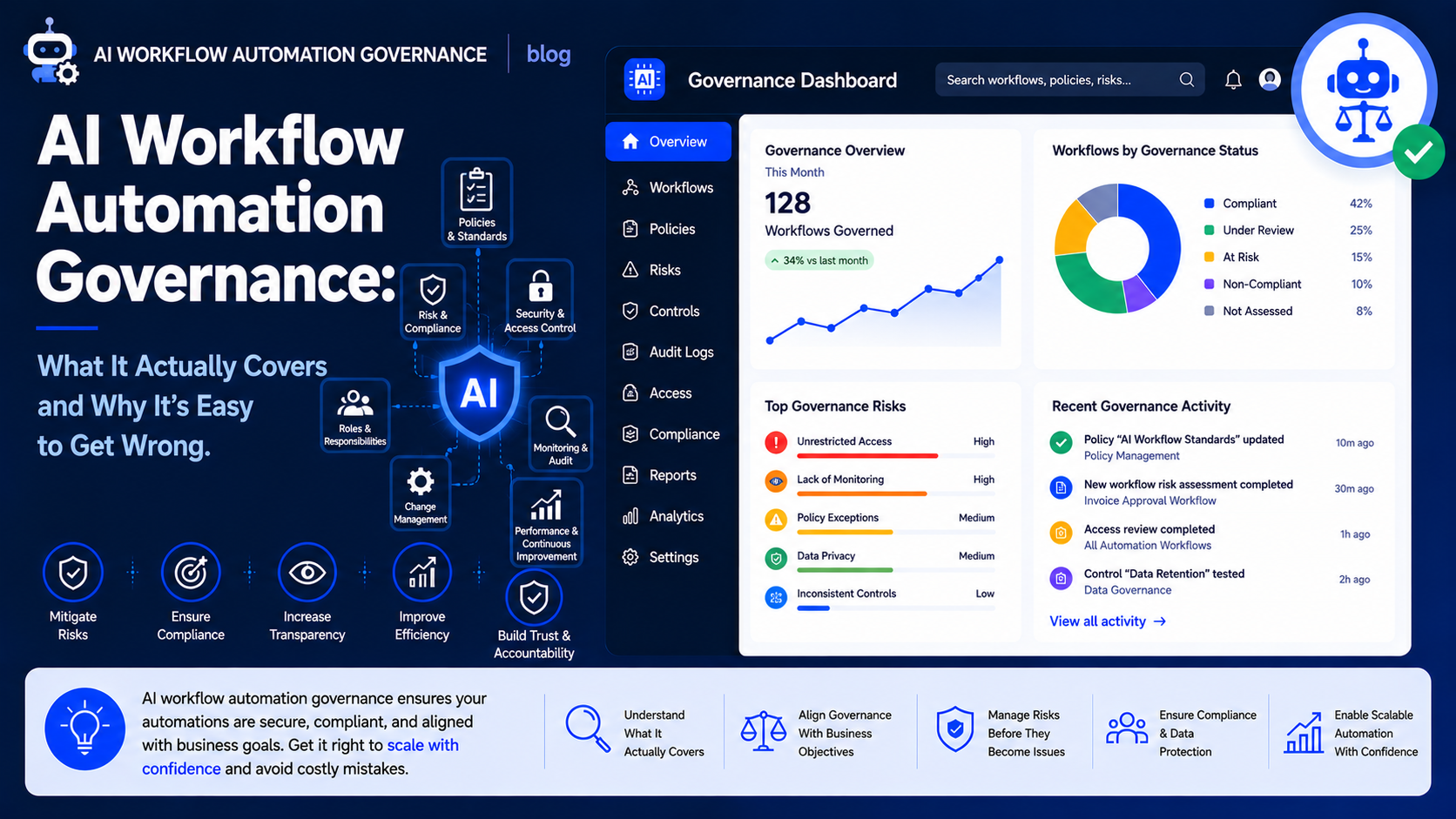Click the Analytics bar chart icon

tap(630, 516)
